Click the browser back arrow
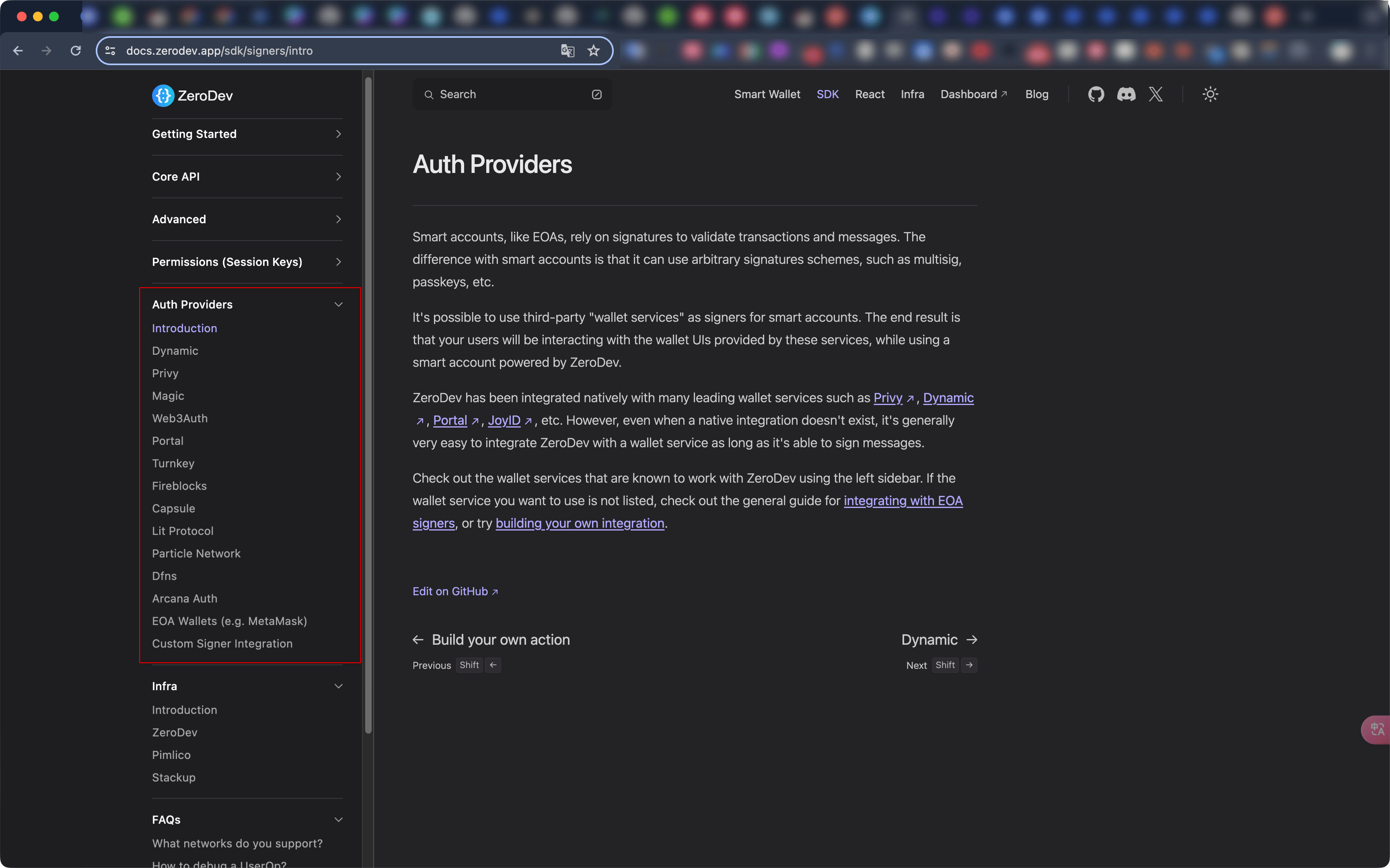The width and height of the screenshot is (1390, 868). (18, 51)
